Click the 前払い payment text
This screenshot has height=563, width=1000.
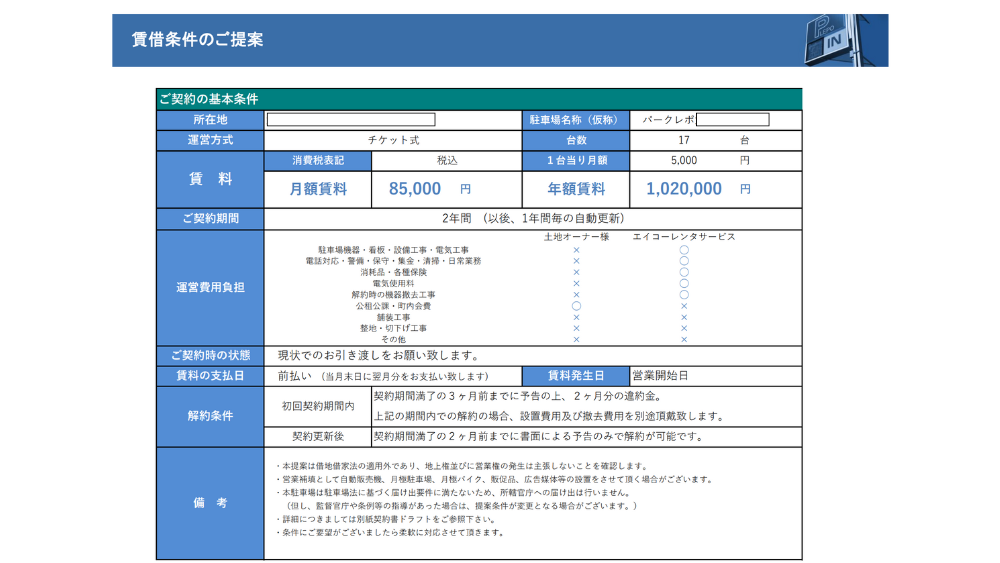pyautogui.click(x=383, y=376)
